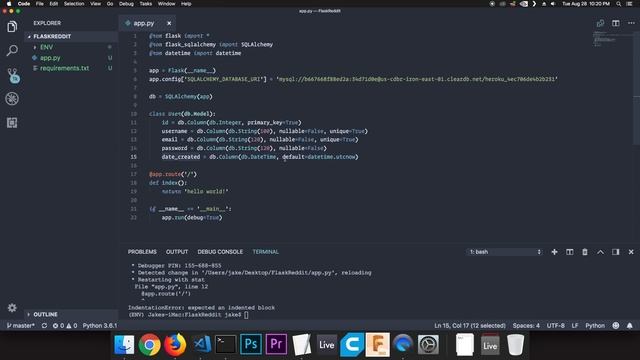Open the Selection menu
Image resolution: width=640 pixels, height=360 pixels.
(x=74, y=4)
